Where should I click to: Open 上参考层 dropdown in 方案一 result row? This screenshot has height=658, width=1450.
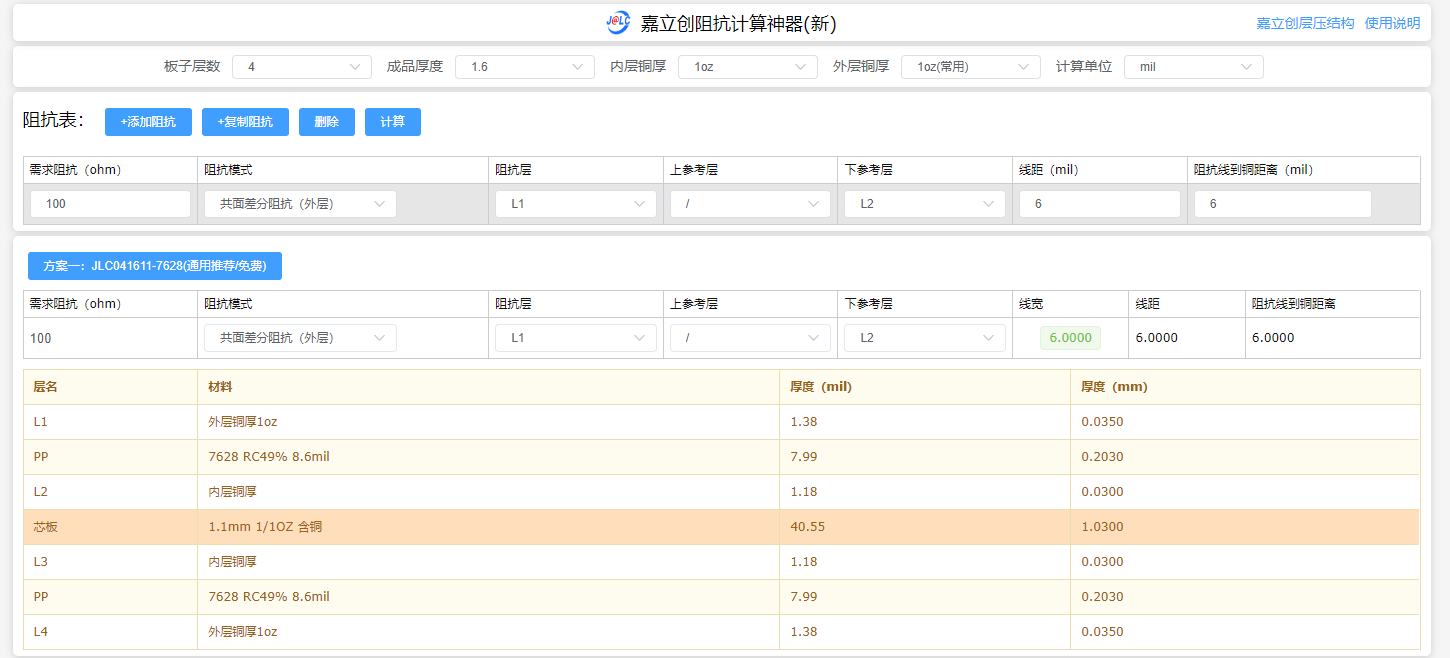point(750,338)
